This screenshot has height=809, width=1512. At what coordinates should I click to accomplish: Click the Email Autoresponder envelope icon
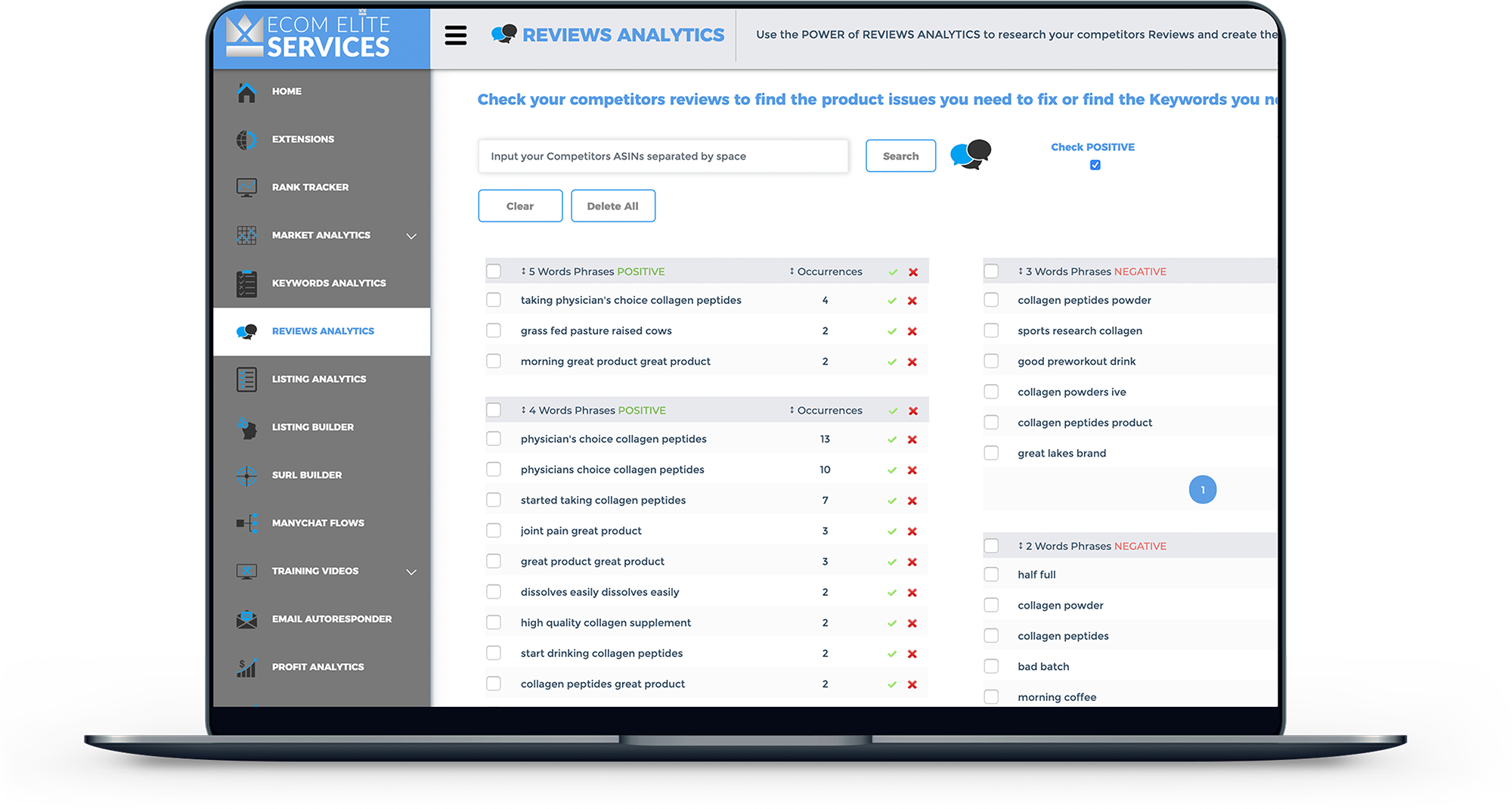(246, 619)
